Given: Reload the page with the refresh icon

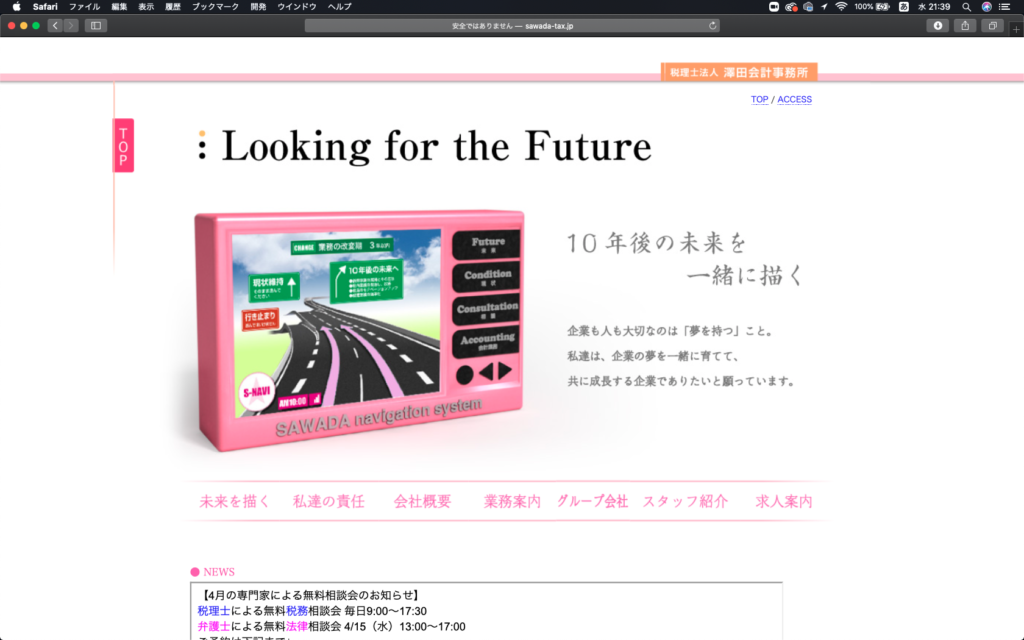Looking at the screenshot, I should [712, 25].
